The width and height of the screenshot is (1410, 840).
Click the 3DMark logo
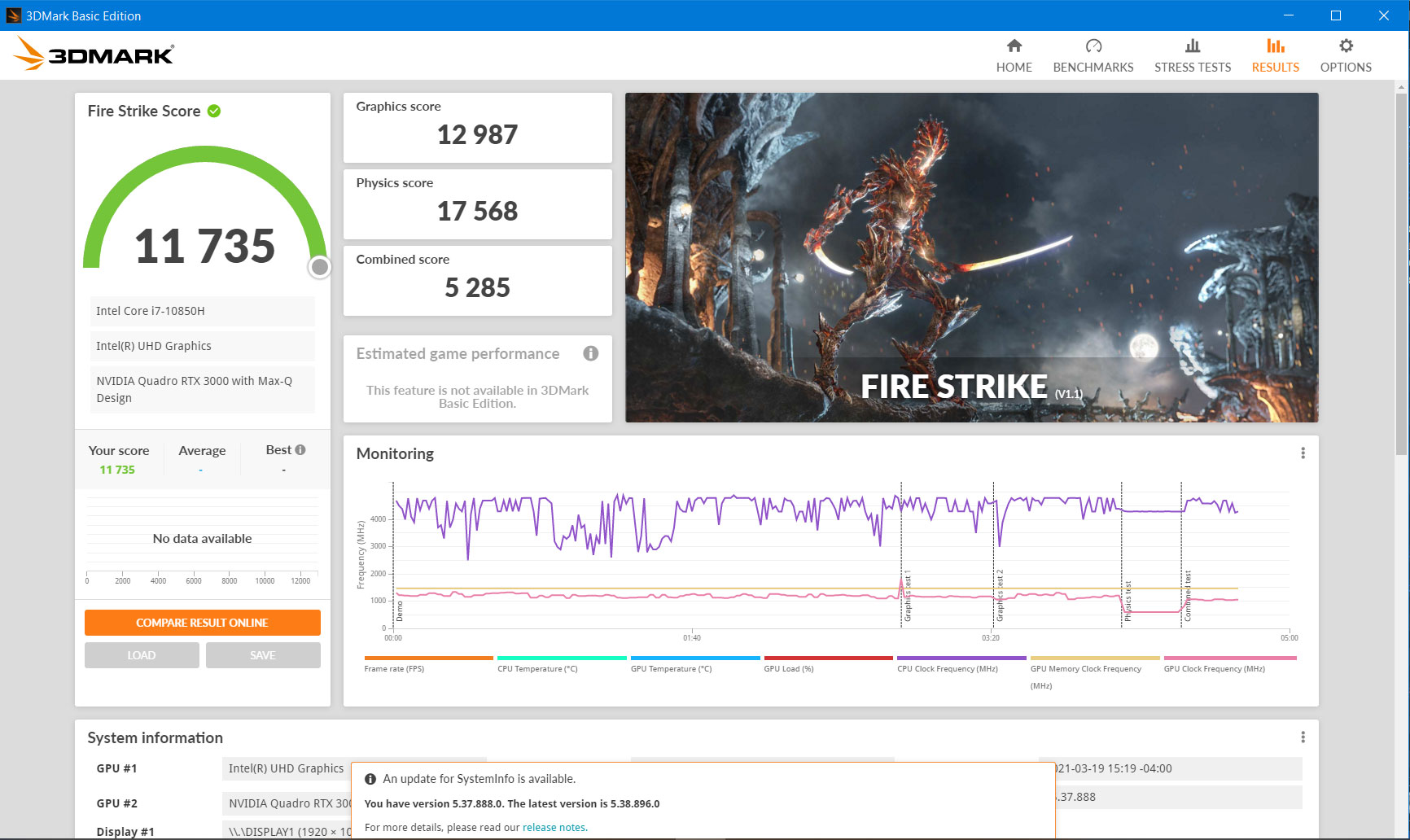click(x=93, y=54)
